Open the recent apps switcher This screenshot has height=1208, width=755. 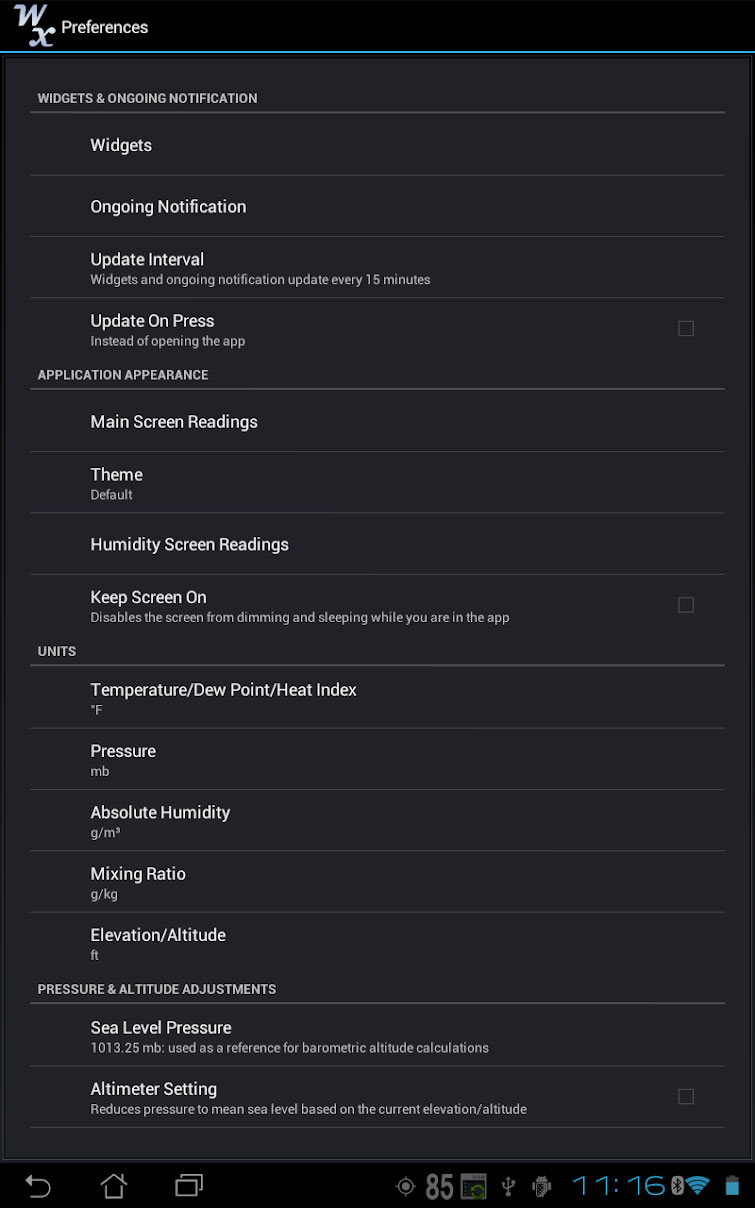click(189, 1186)
